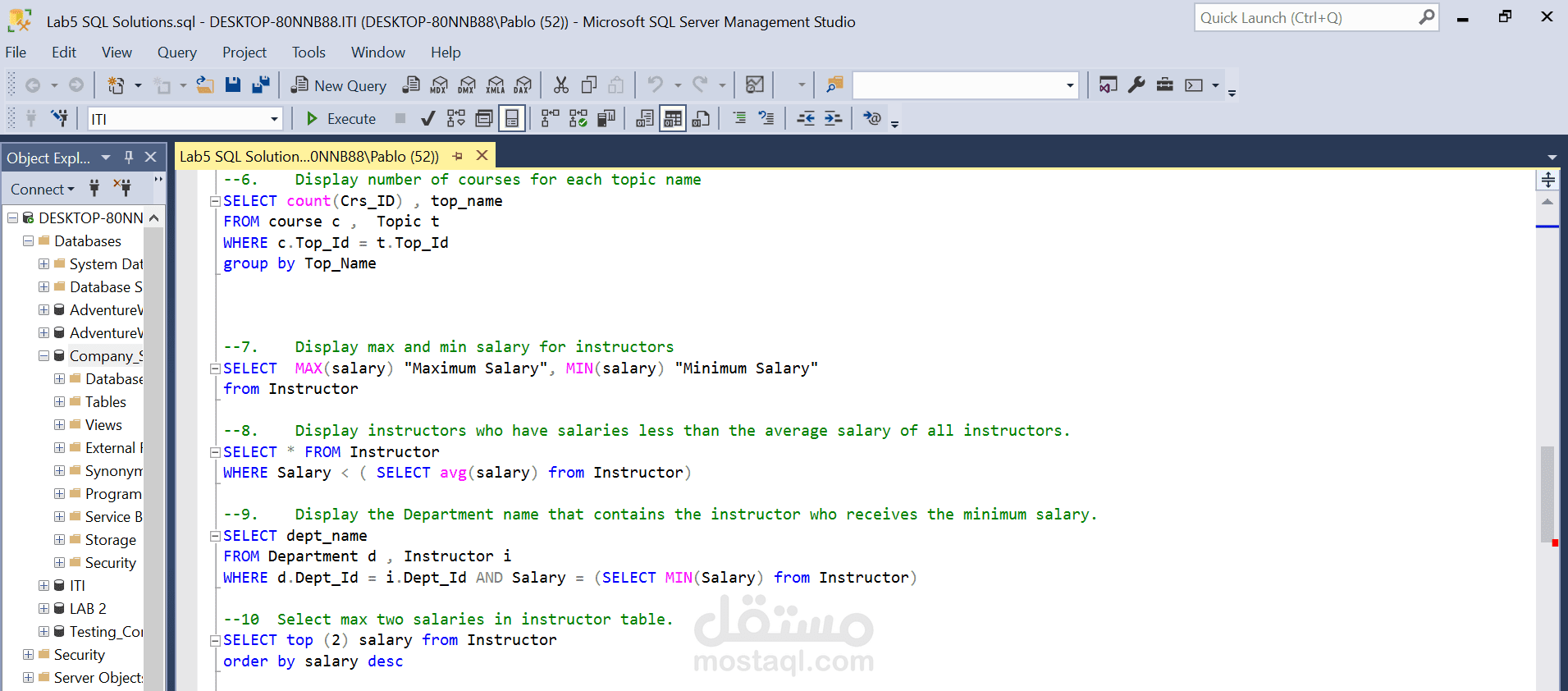
Task: Click the Uncomment selected lines icon
Action: pyautogui.click(x=766, y=119)
